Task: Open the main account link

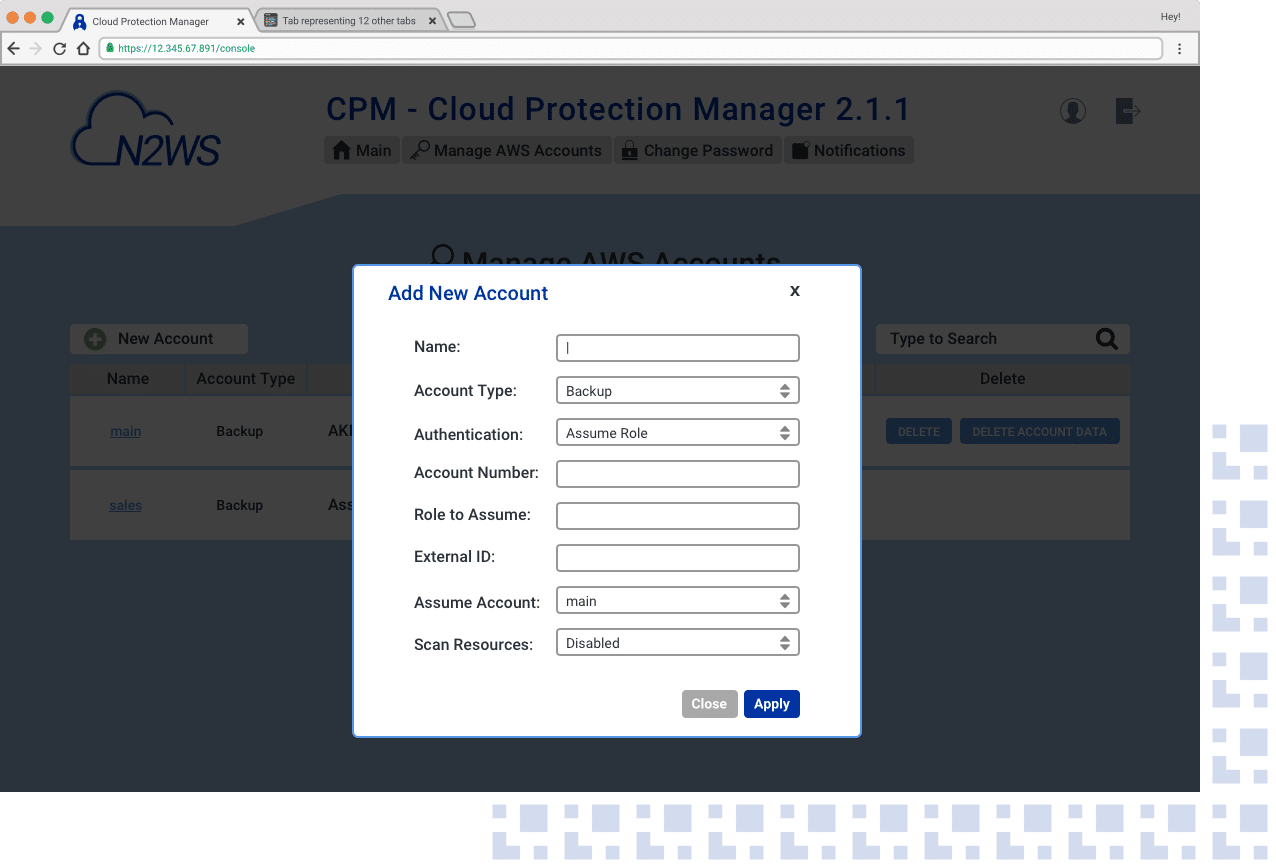Action: tap(126, 432)
